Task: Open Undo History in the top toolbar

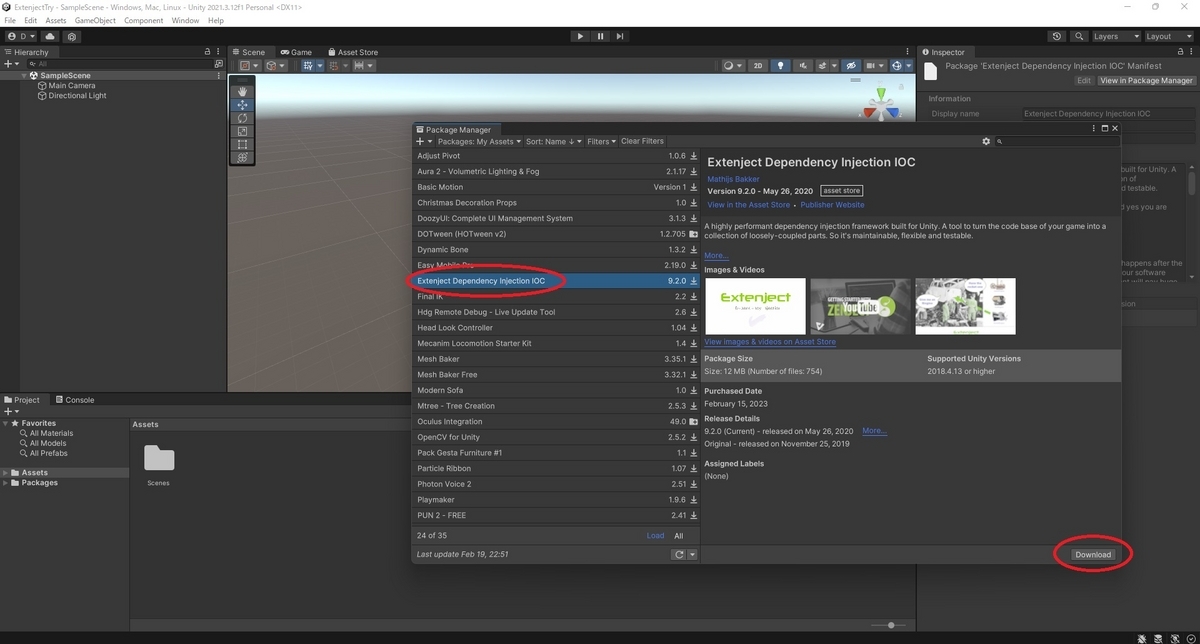Action: click(x=1057, y=36)
